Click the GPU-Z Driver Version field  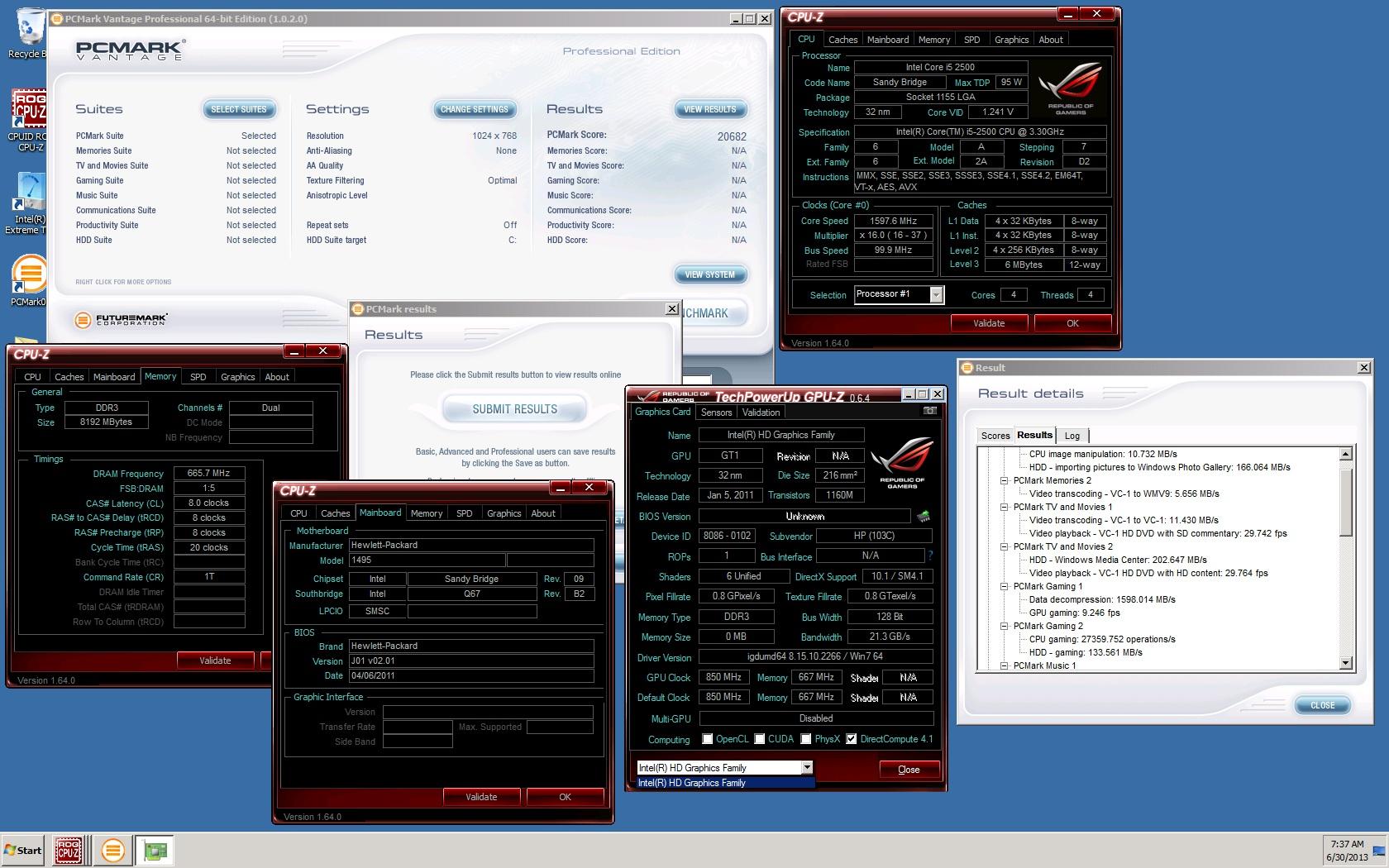(x=816, y=656)
